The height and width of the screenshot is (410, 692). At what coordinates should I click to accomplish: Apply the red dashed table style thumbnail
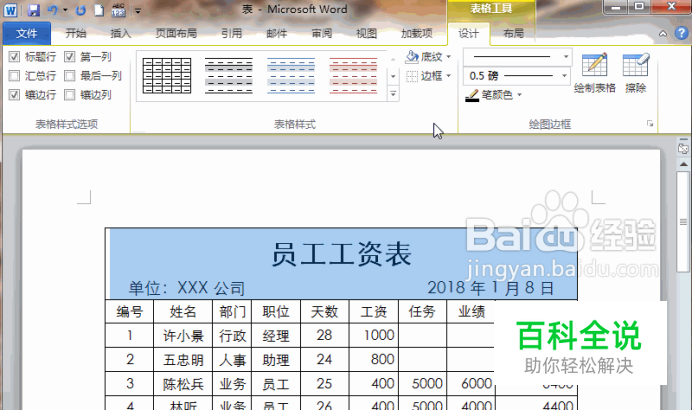[x=353, y=76]
